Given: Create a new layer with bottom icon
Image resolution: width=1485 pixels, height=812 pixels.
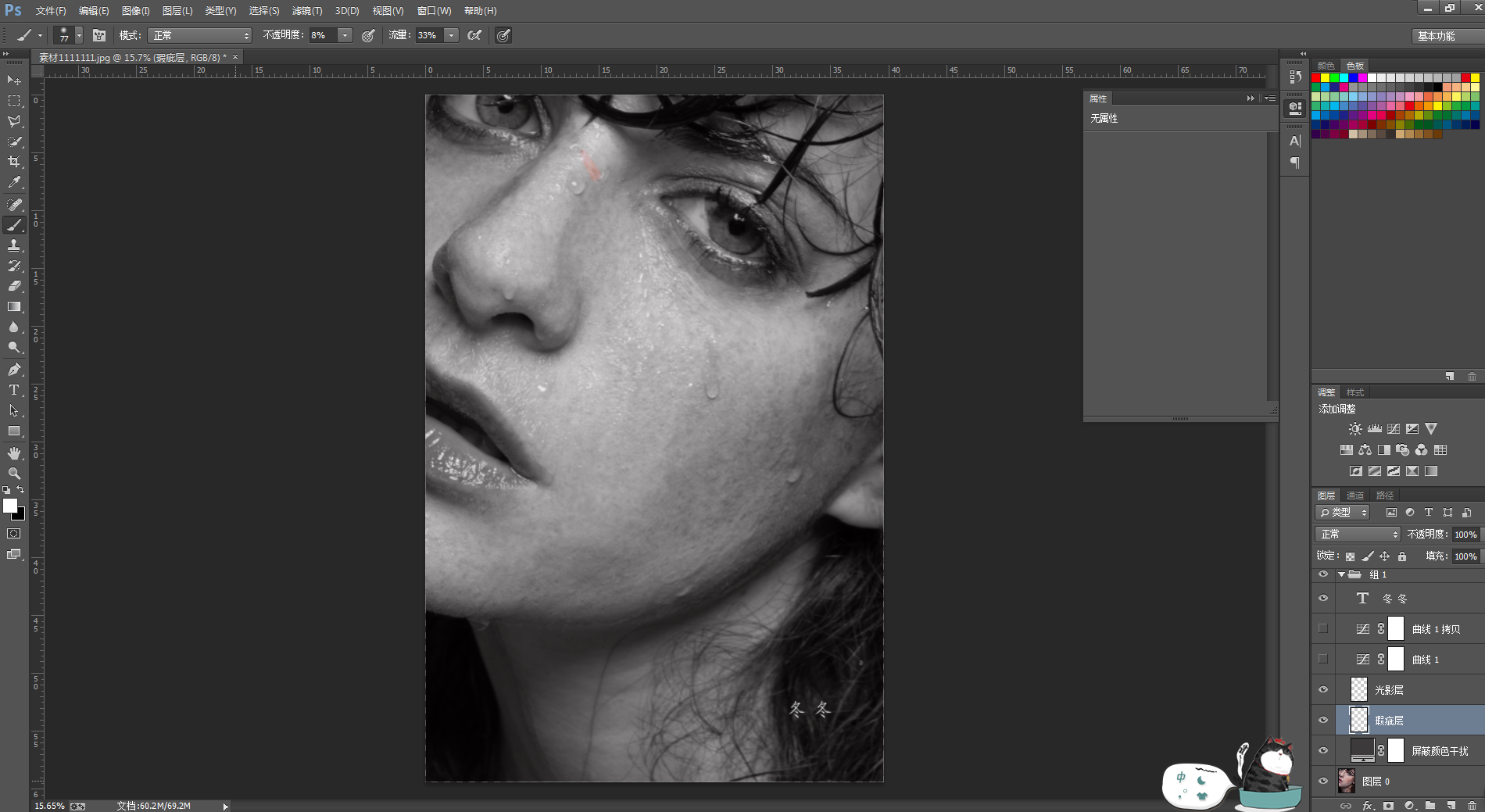Looking at the screenshot, I should (x=1451, y=805).
